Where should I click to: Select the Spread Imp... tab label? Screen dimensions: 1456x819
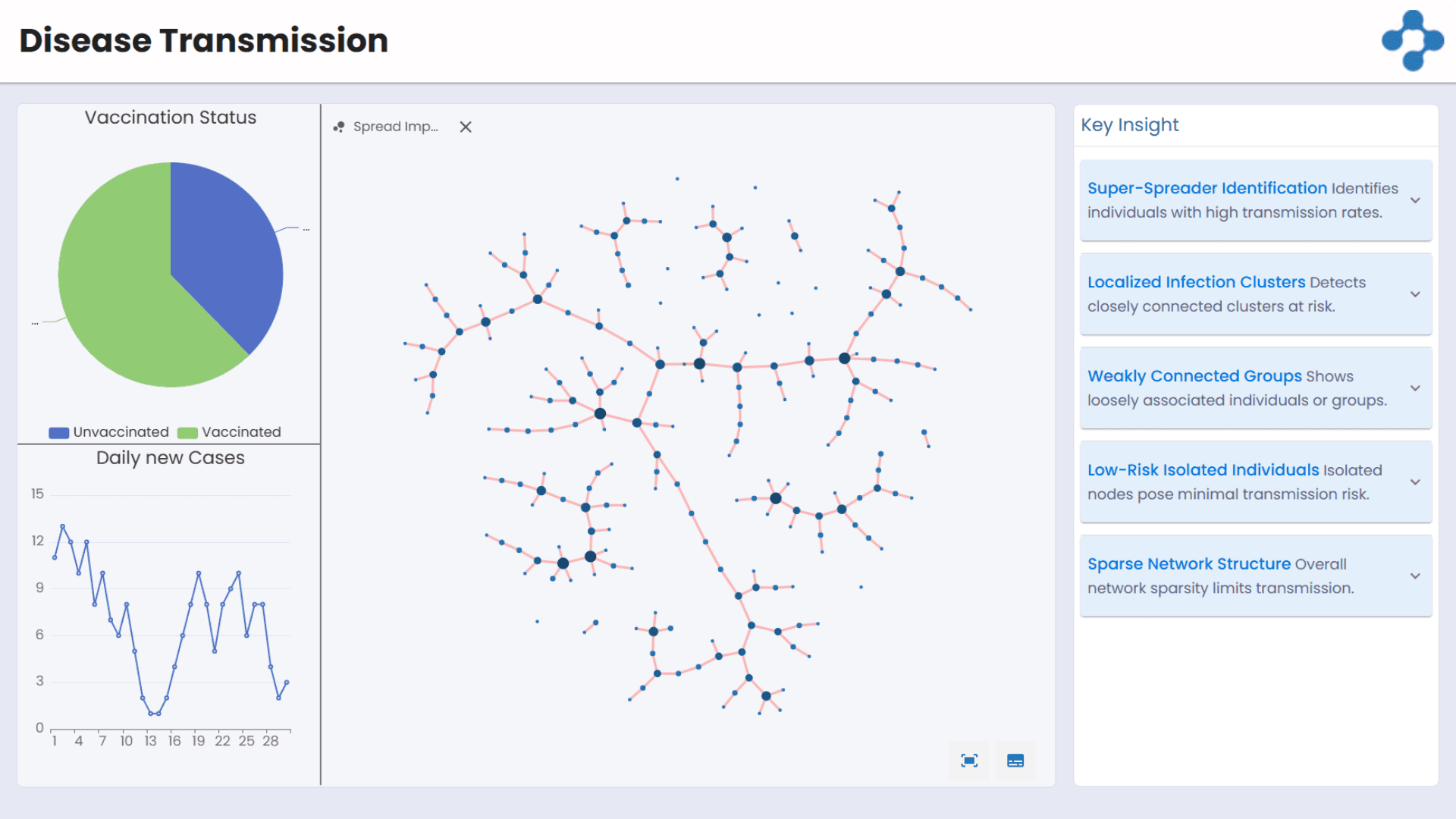tap(396, 127)
